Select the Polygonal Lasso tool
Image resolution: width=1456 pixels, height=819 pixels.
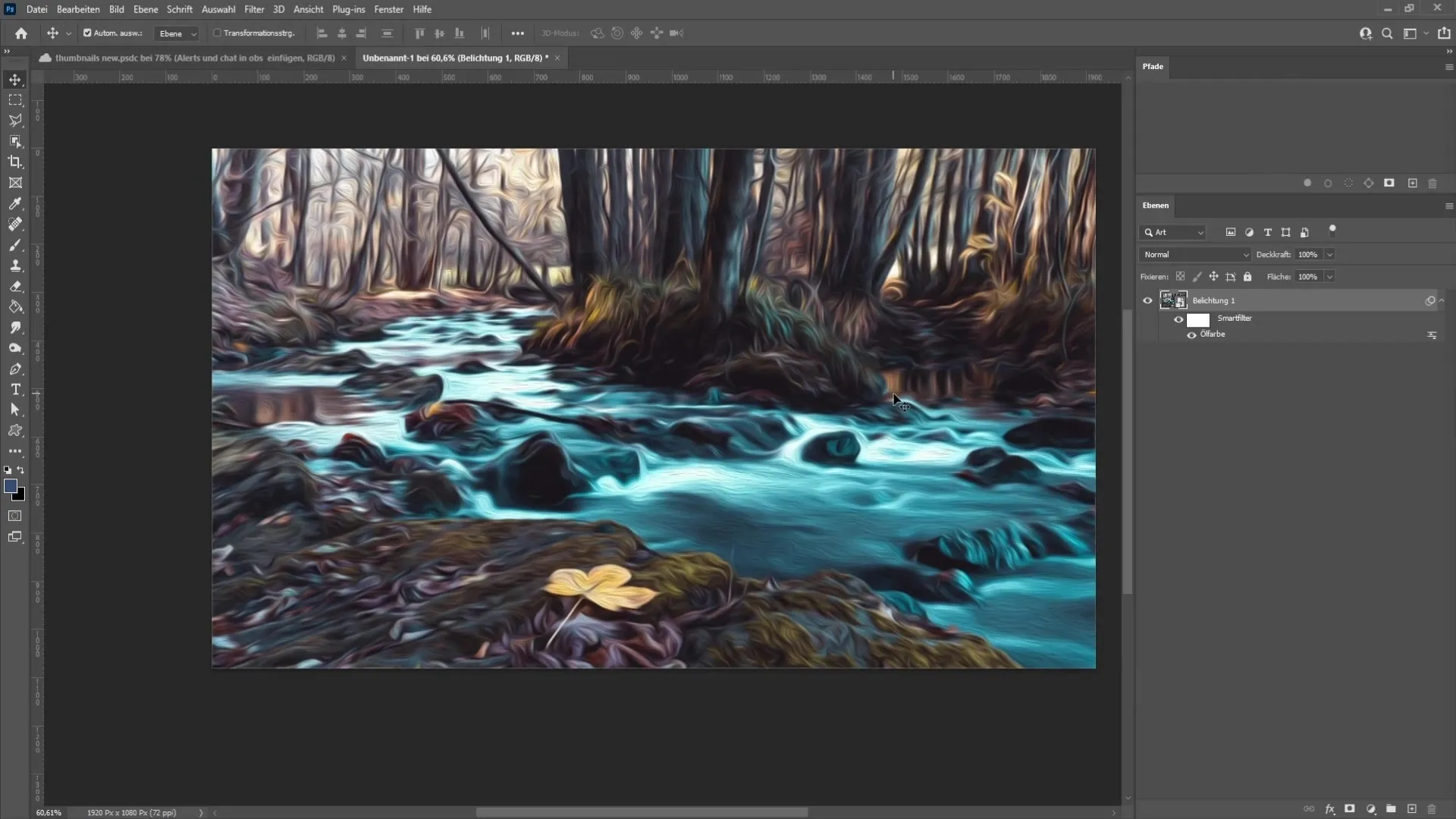tap(15, 121)
